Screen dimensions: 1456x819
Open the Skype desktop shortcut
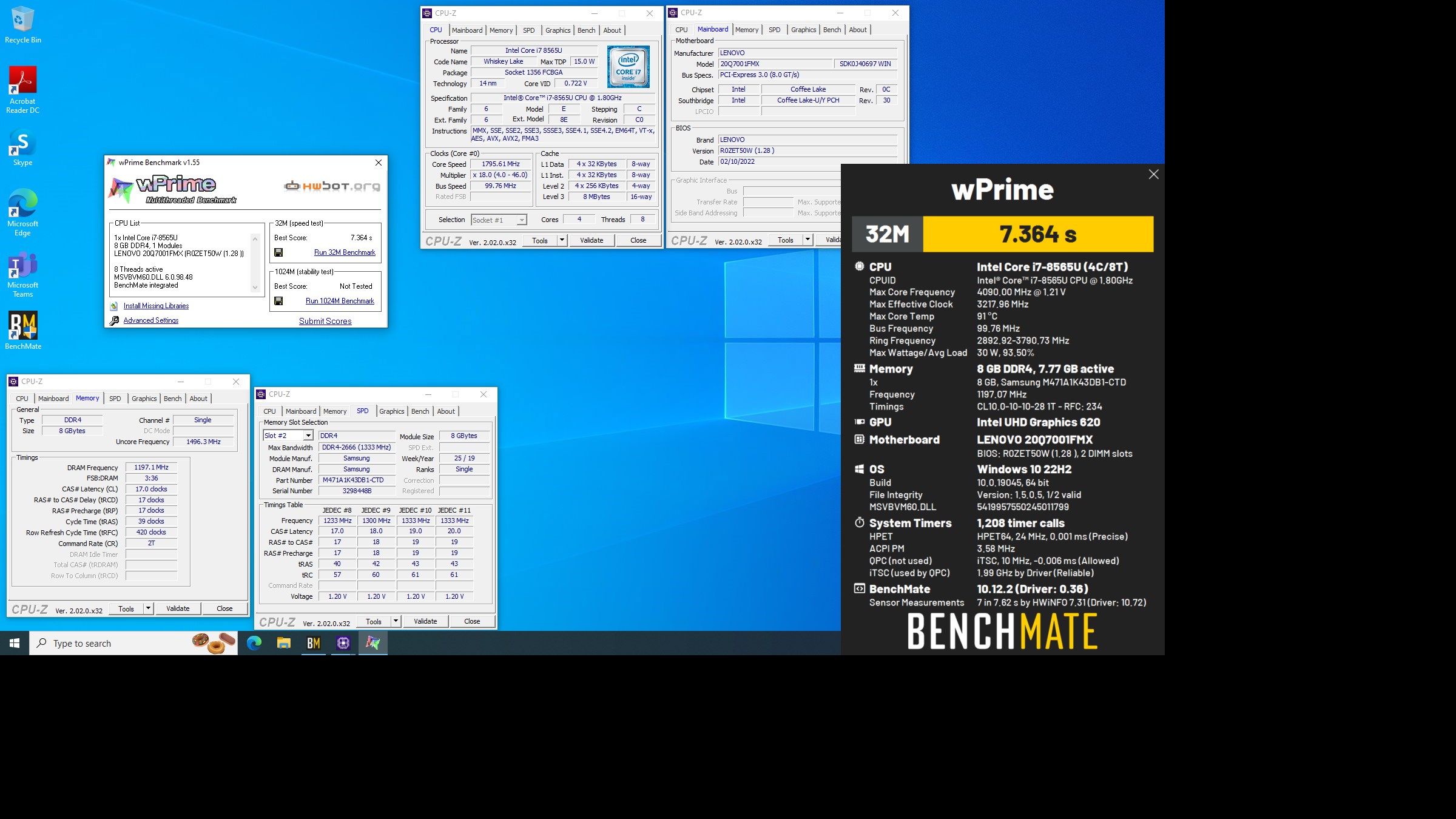pos(22,148)
